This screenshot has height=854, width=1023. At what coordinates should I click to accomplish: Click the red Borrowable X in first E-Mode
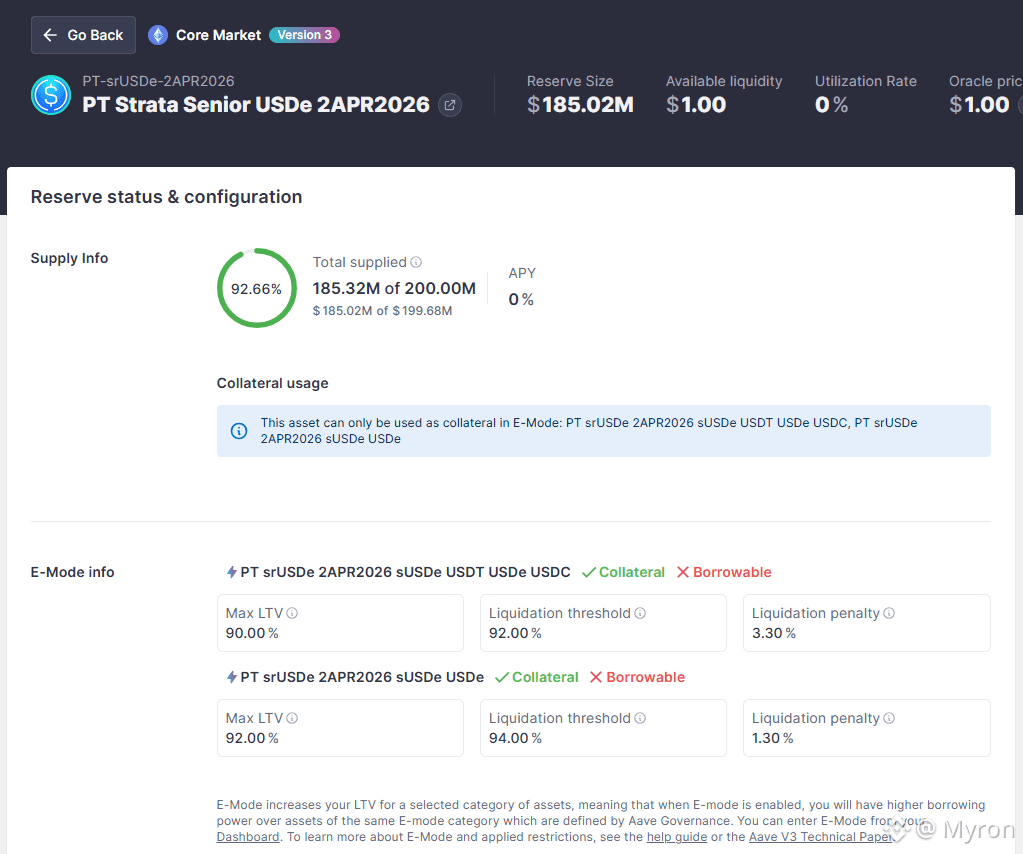click(683, 572)
